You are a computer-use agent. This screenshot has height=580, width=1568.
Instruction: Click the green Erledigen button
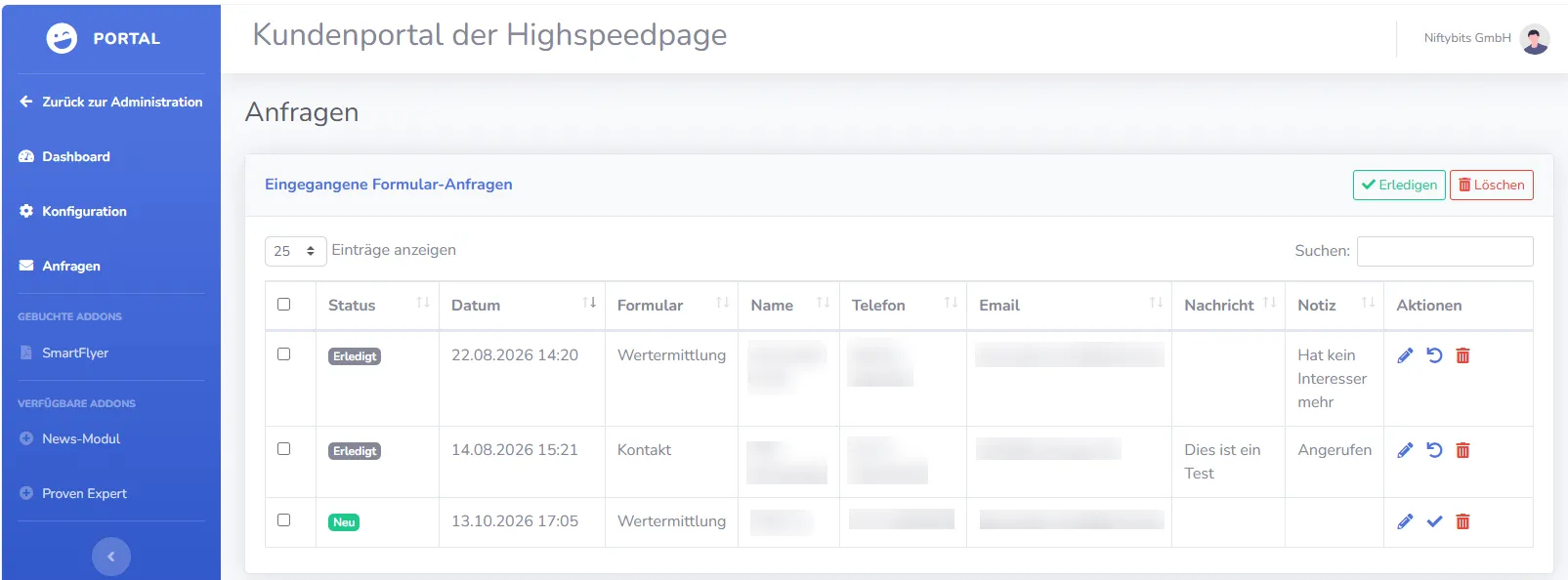click(x=1399, y=185)
